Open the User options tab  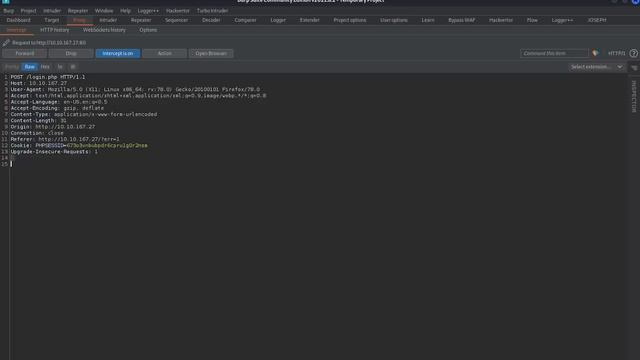393,20
